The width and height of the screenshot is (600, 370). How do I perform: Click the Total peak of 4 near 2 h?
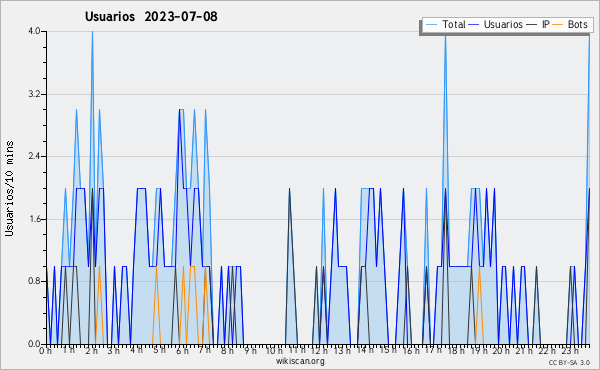[92, 32]
